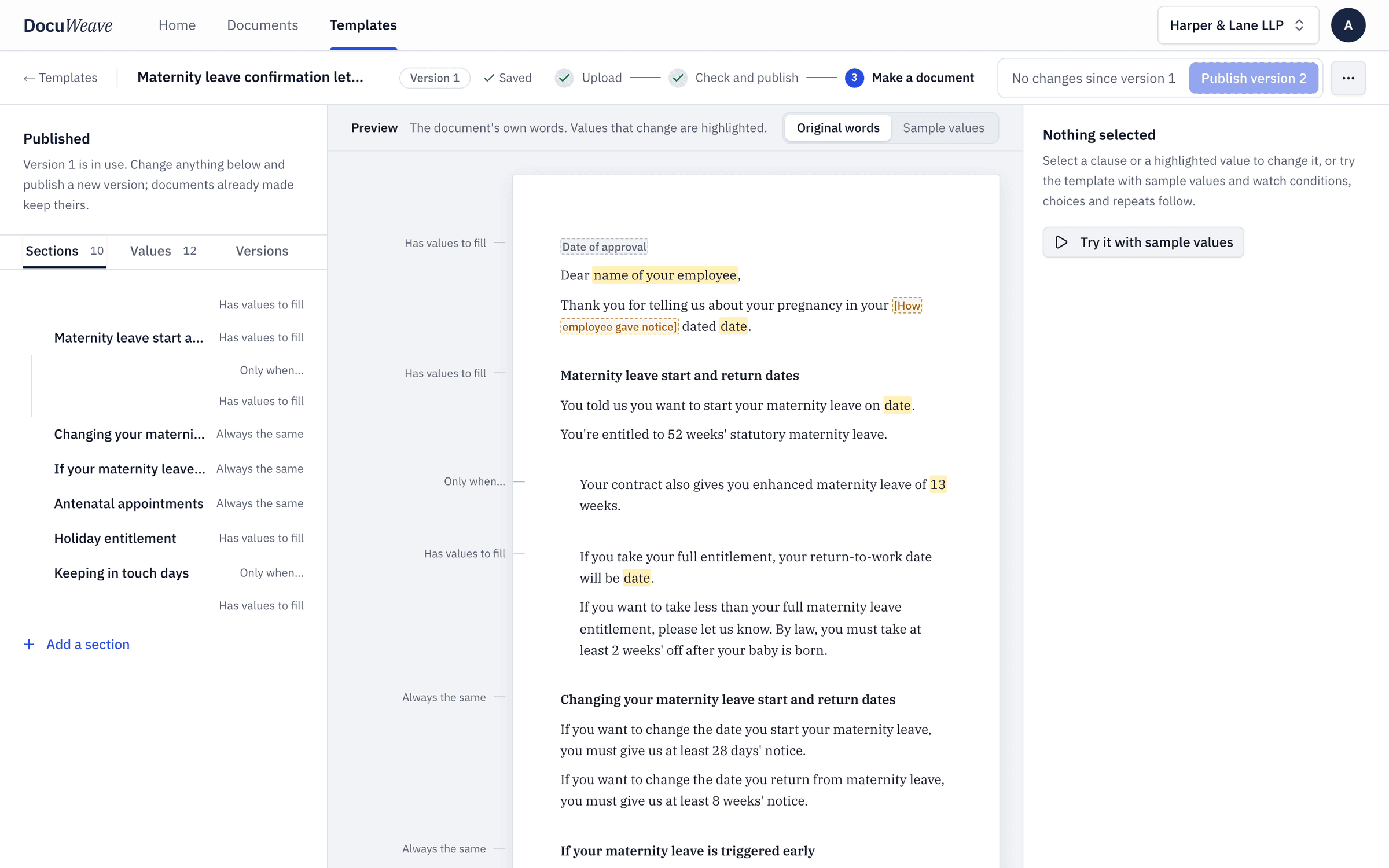The height and width of the screenshot is (868, 1389).
Task: Click the How employee gave notice choice
Action: 619,327
